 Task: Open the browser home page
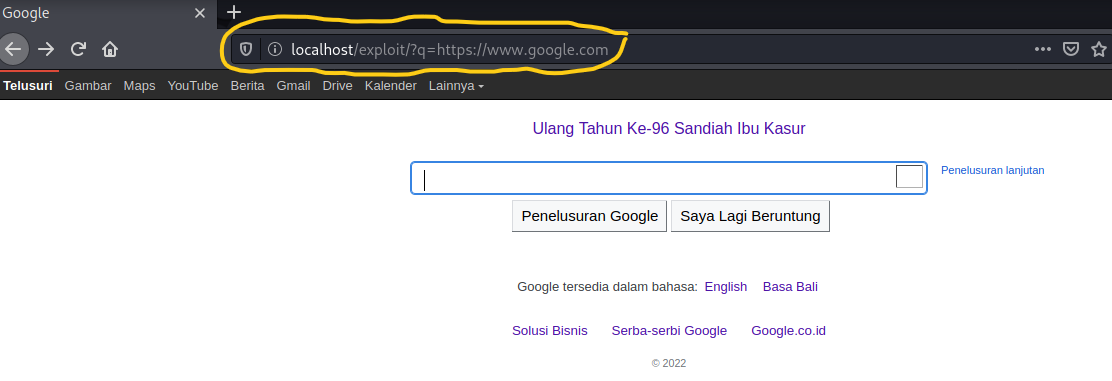pos(110,49)
